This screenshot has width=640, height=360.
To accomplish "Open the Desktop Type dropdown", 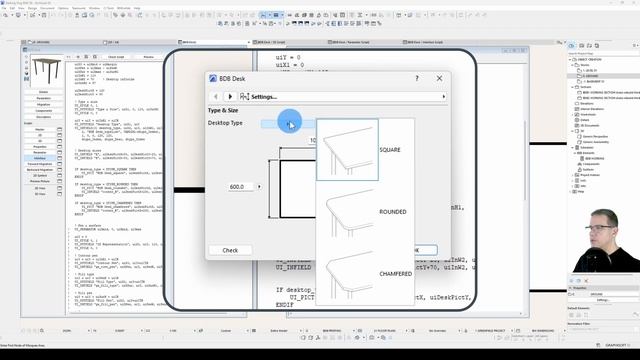I will [288, 123].
